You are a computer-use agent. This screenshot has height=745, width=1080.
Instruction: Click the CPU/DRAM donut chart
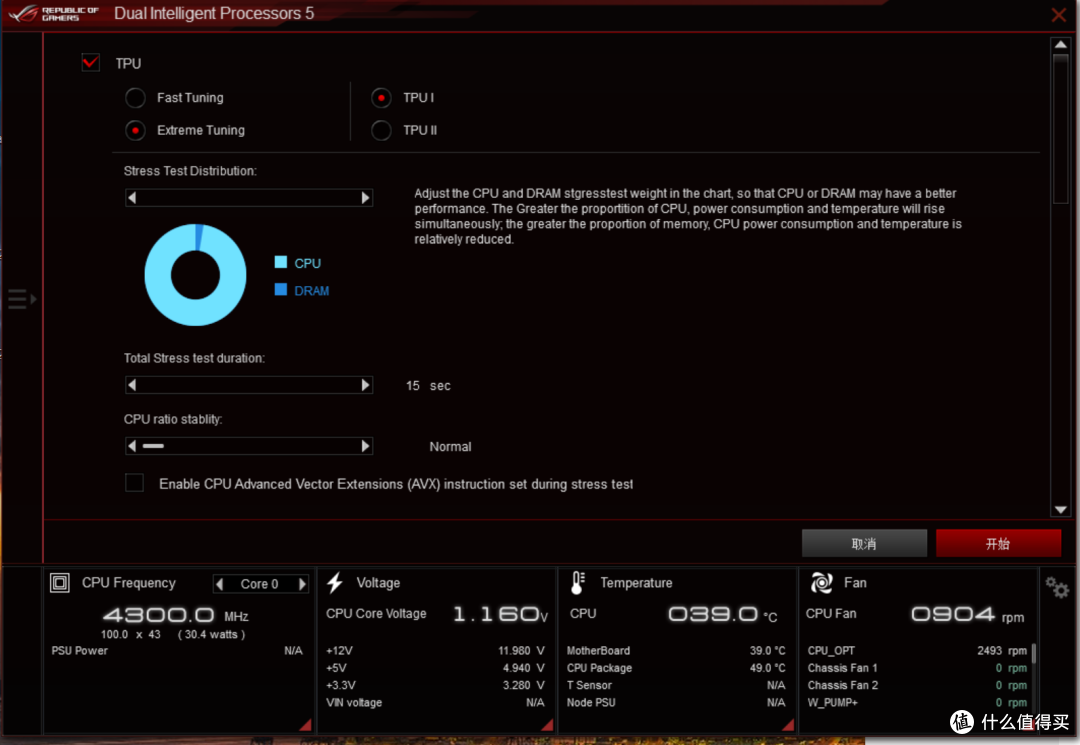point(195,275)
